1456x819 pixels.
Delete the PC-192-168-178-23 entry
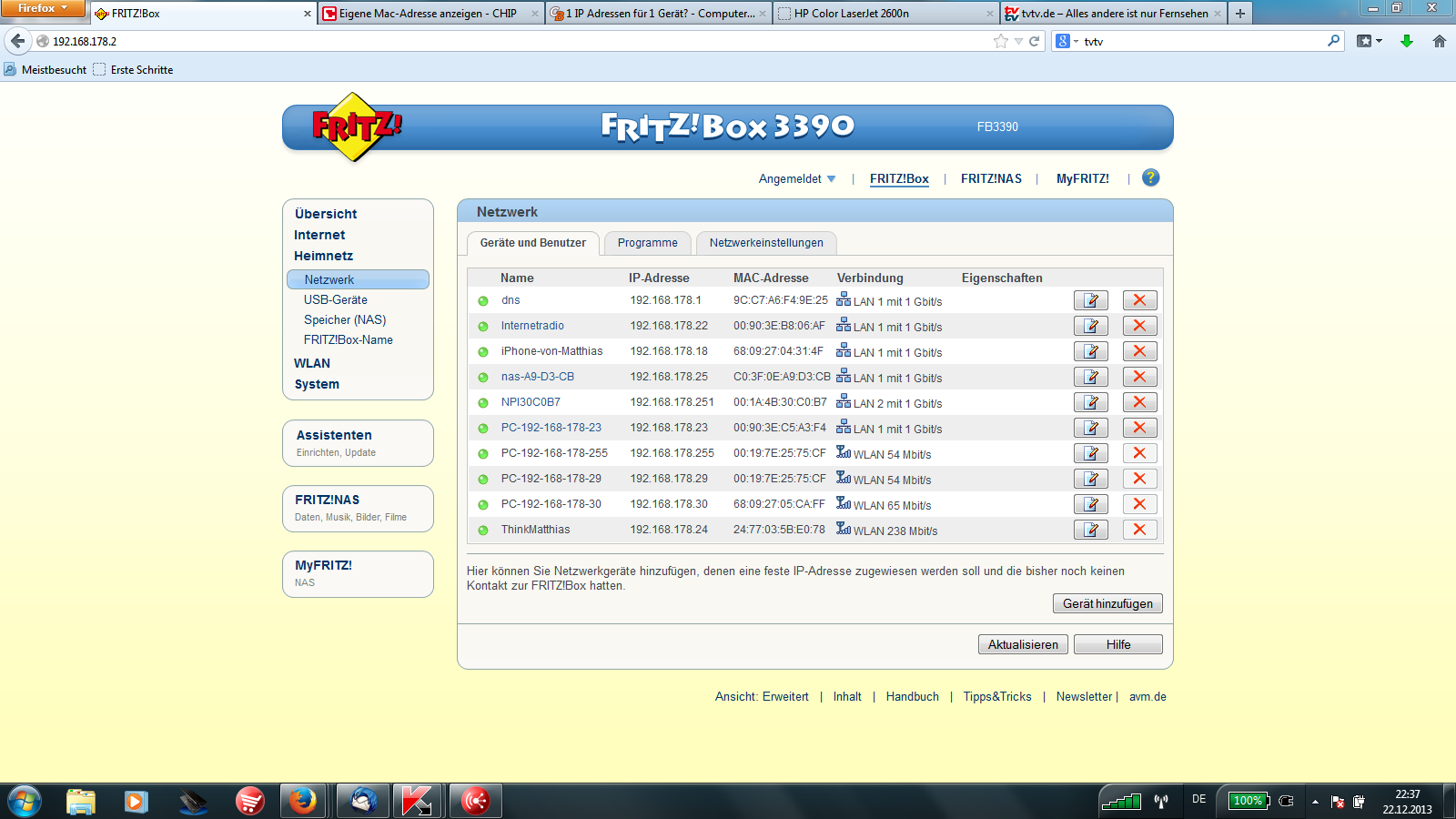coord(1139,428)
